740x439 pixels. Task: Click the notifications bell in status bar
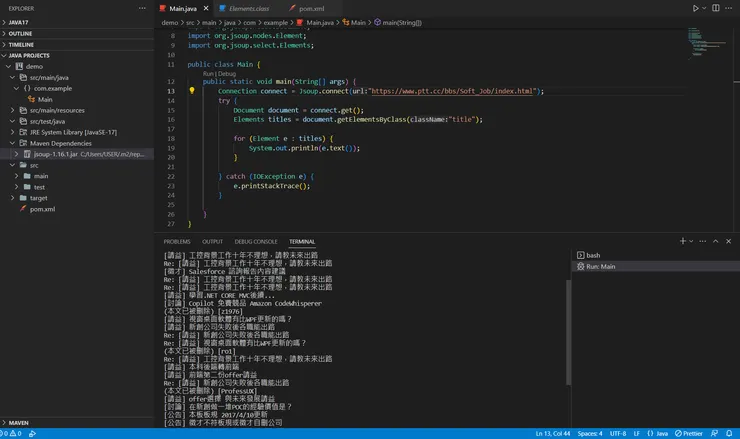729,433
